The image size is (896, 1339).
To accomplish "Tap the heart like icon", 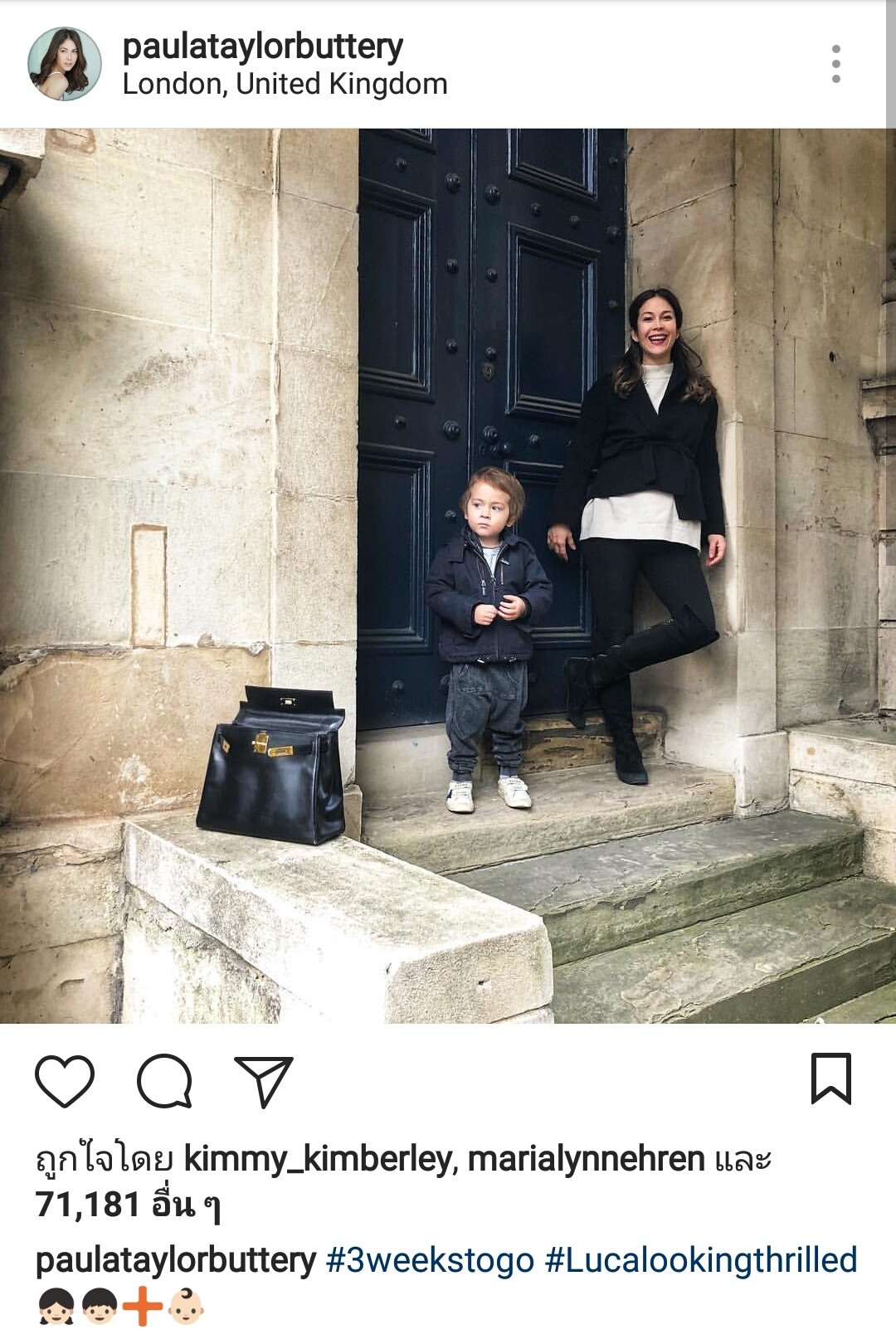I will [65, 1081].
